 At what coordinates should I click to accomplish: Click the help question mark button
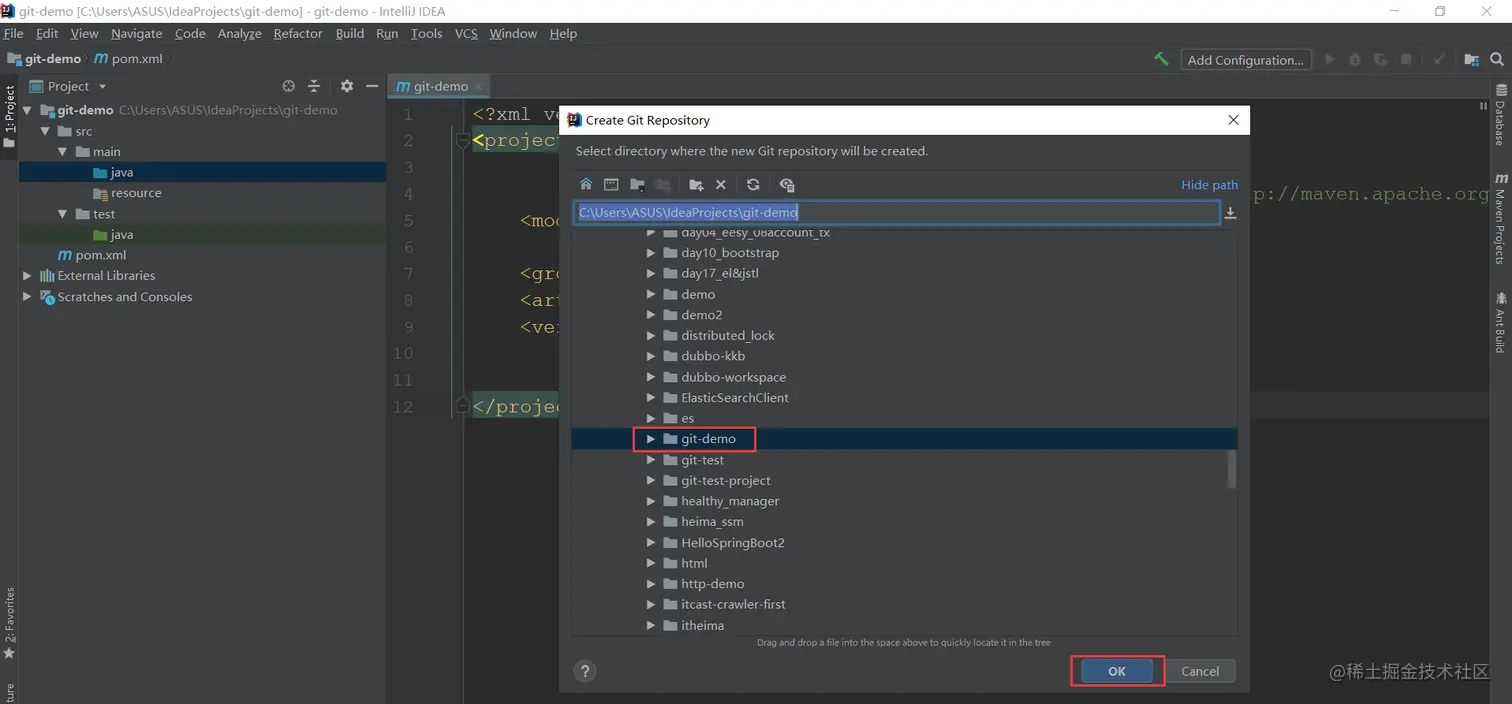coord(586,671)
